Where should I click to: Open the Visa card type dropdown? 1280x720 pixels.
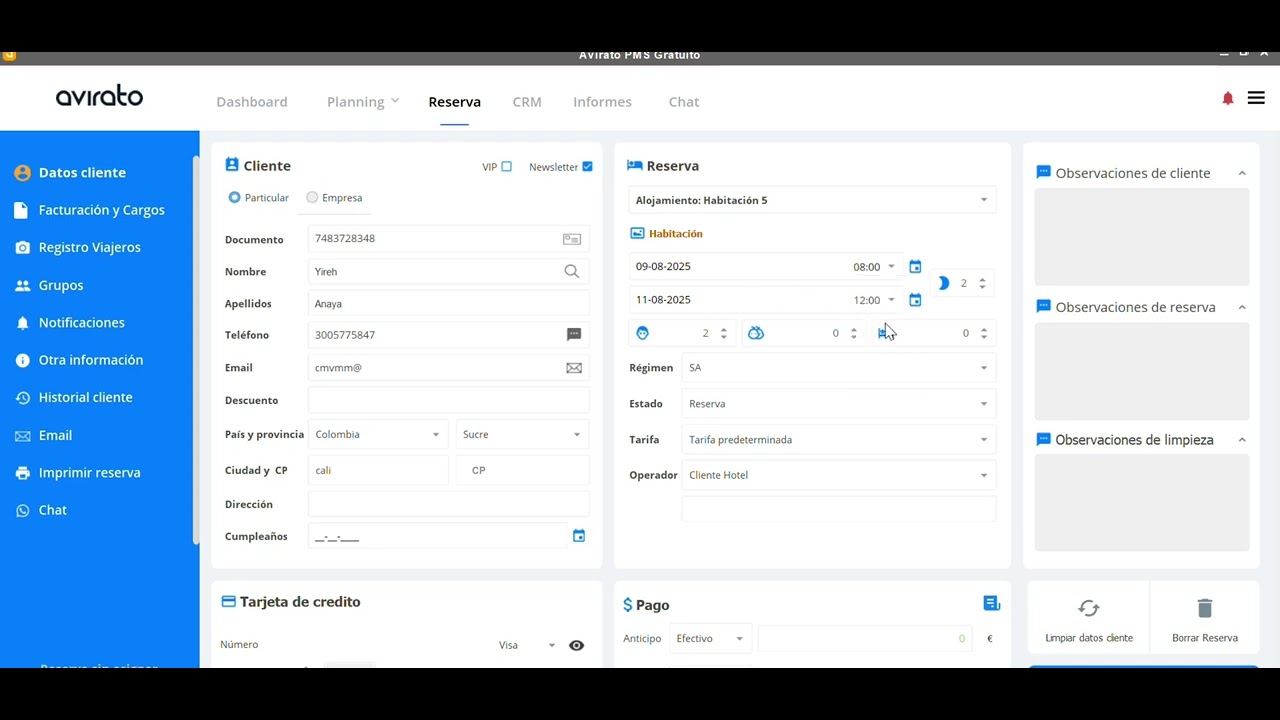tap(527, 645)
